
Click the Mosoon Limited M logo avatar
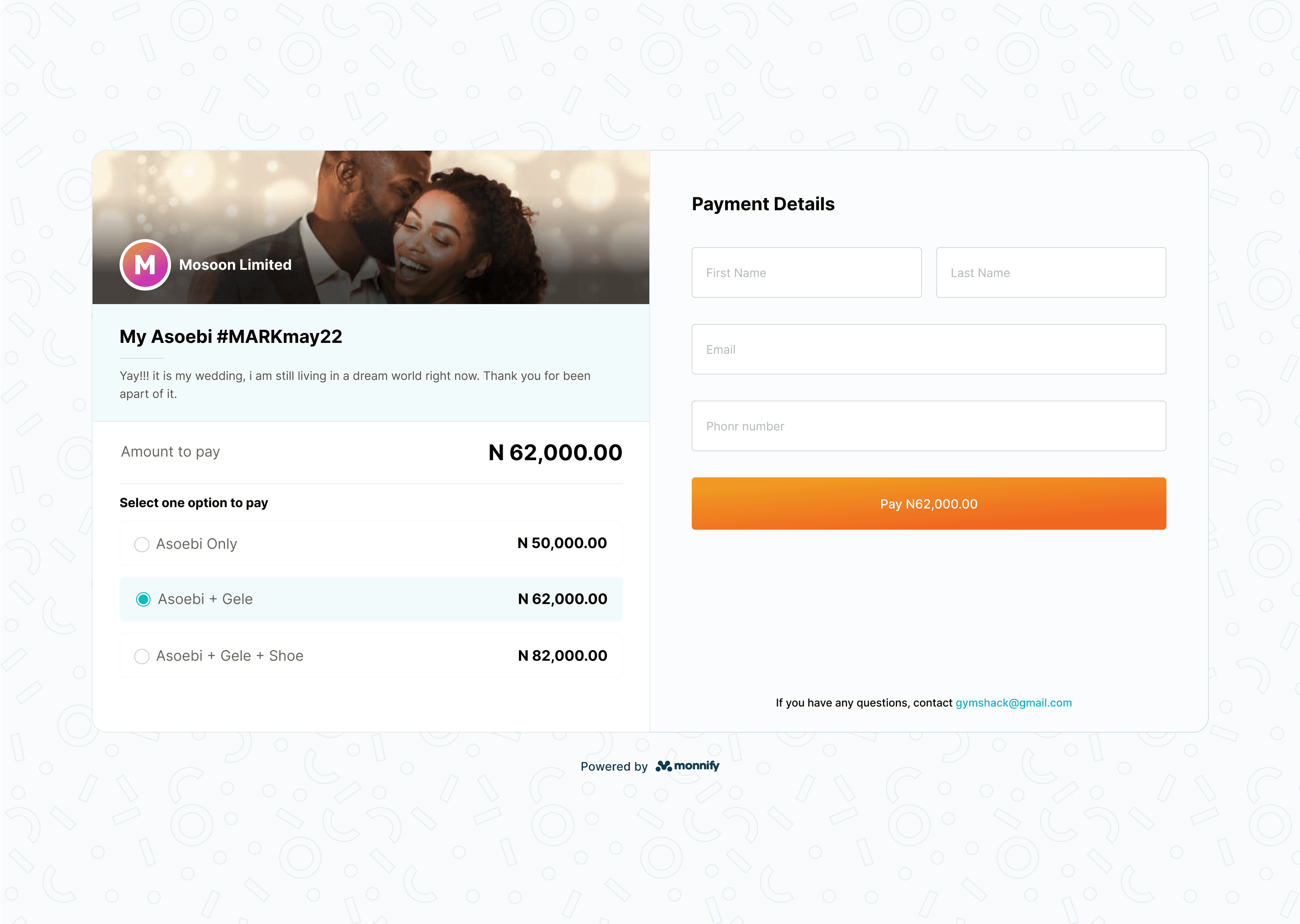[x=145, y=264]
